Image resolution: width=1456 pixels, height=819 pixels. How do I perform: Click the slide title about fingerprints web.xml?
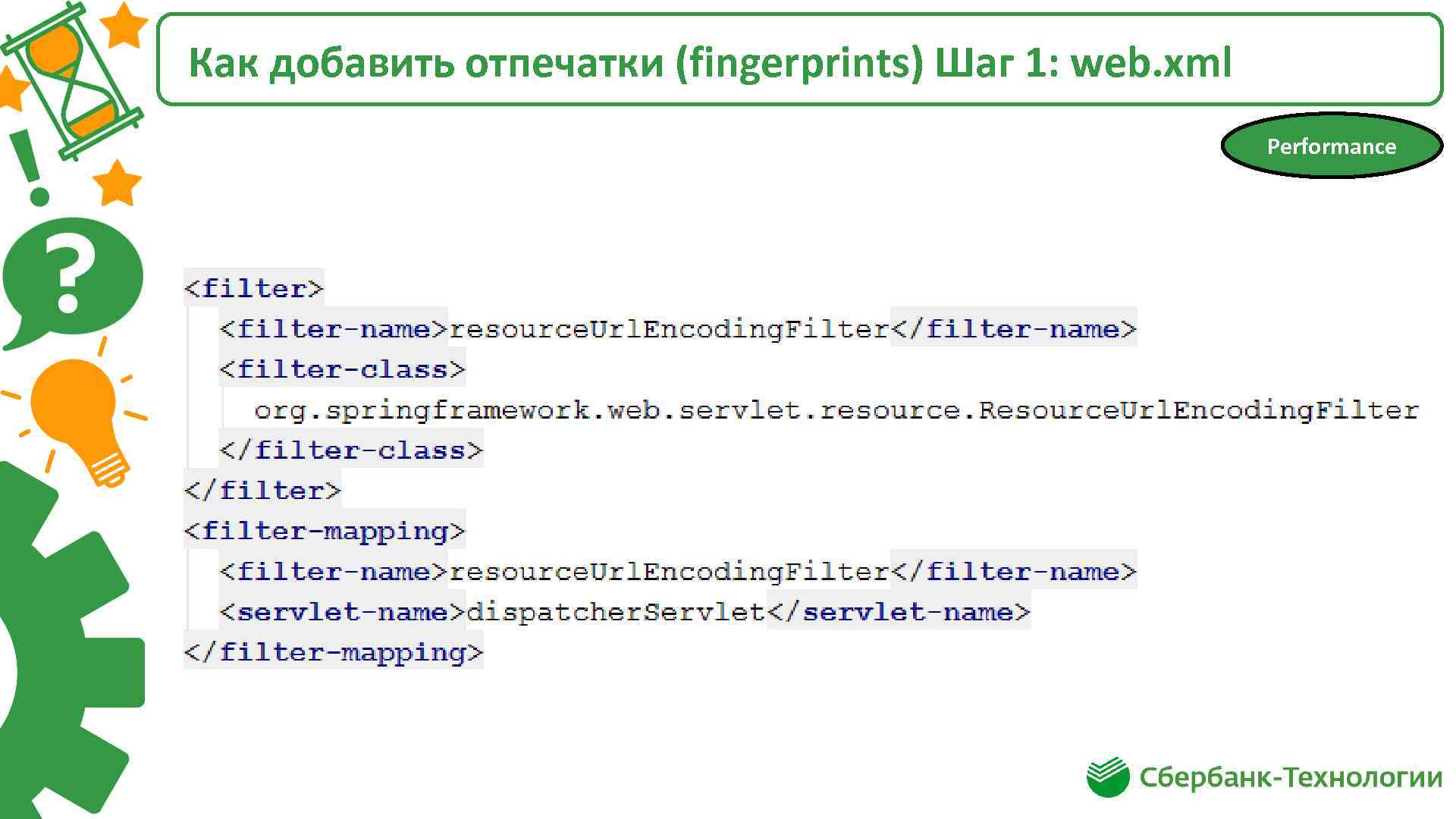[x=709, y=62]
